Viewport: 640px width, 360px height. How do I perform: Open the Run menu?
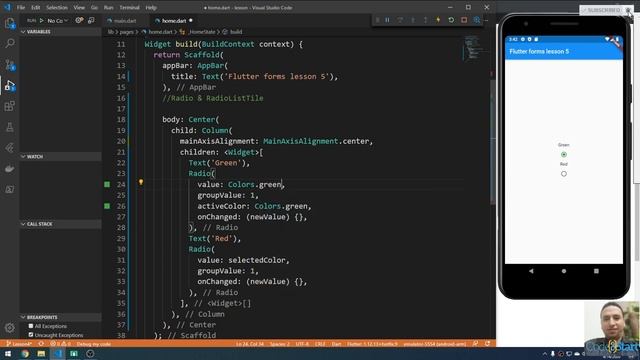pos(108,7)
